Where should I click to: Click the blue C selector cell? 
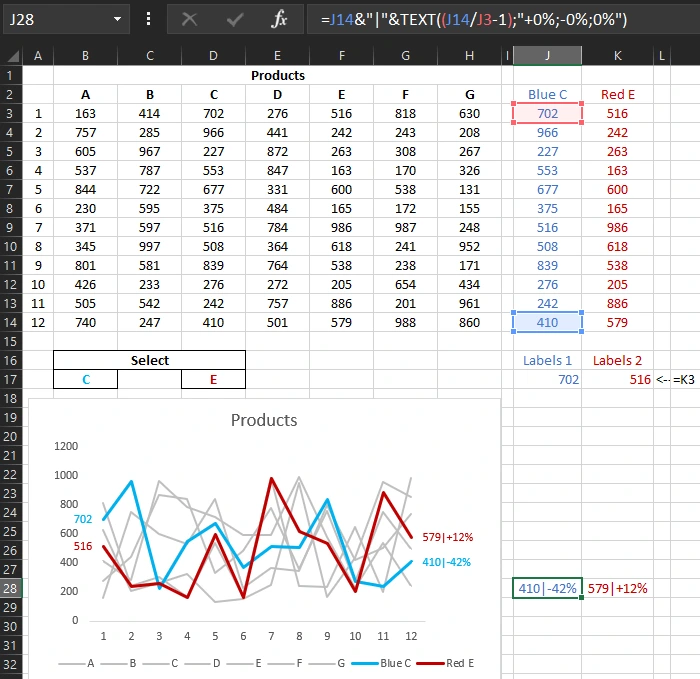pos(86,379)
